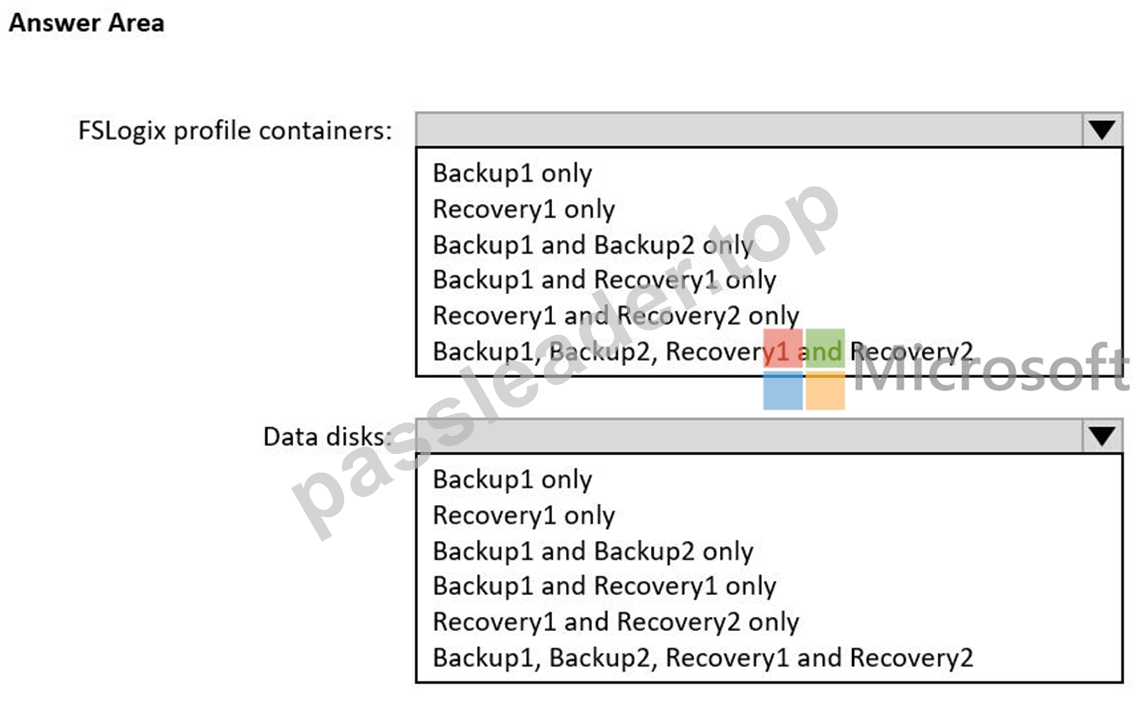
Task: Click the Data disks combo box field
Action: (769, 436)
